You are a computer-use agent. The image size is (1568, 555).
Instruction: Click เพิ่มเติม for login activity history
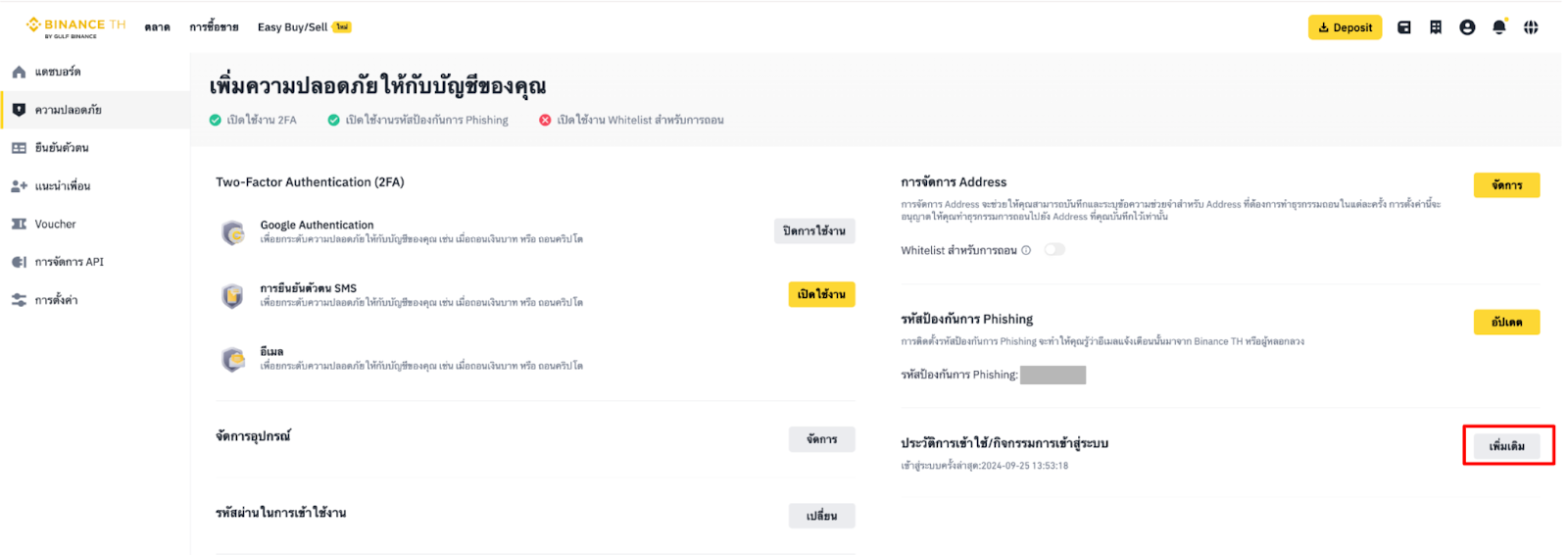click(x=1507, y=446)
